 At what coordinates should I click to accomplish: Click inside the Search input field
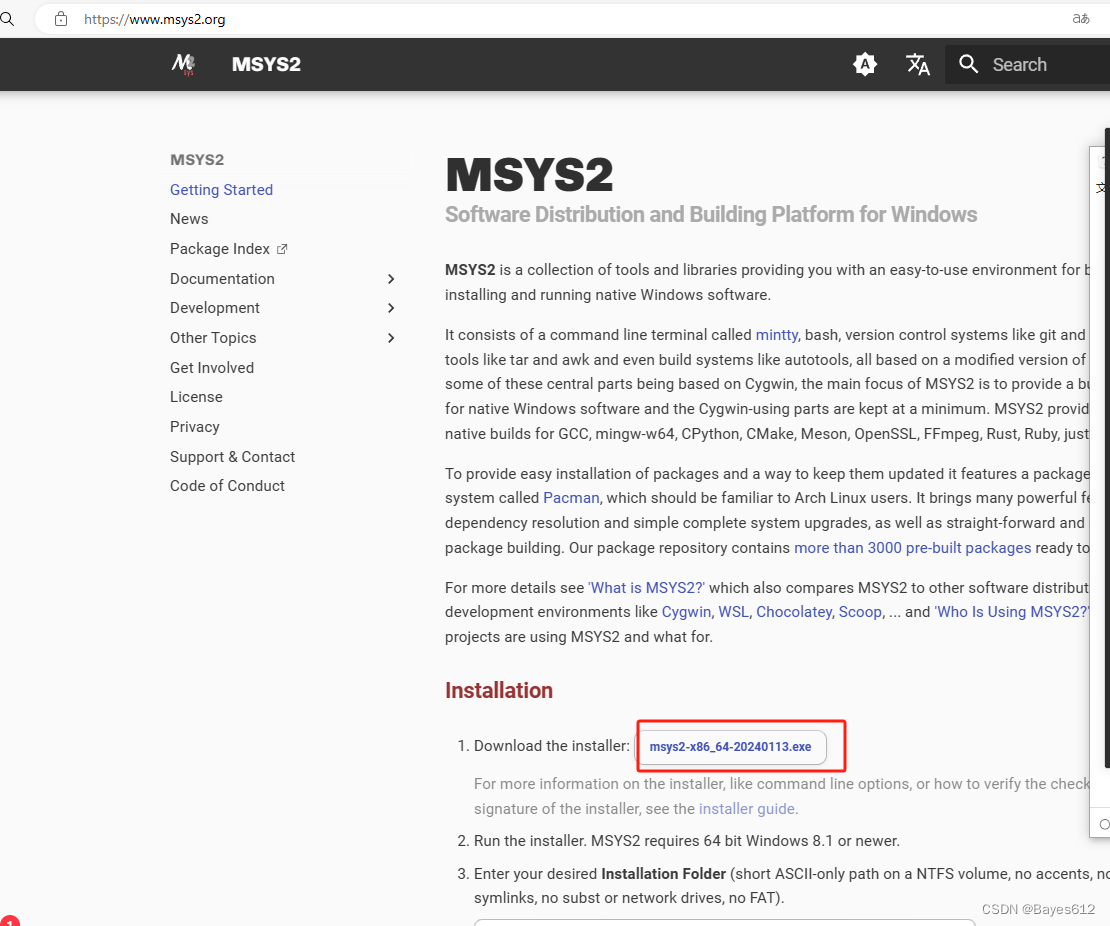(x=1030, y=64)
